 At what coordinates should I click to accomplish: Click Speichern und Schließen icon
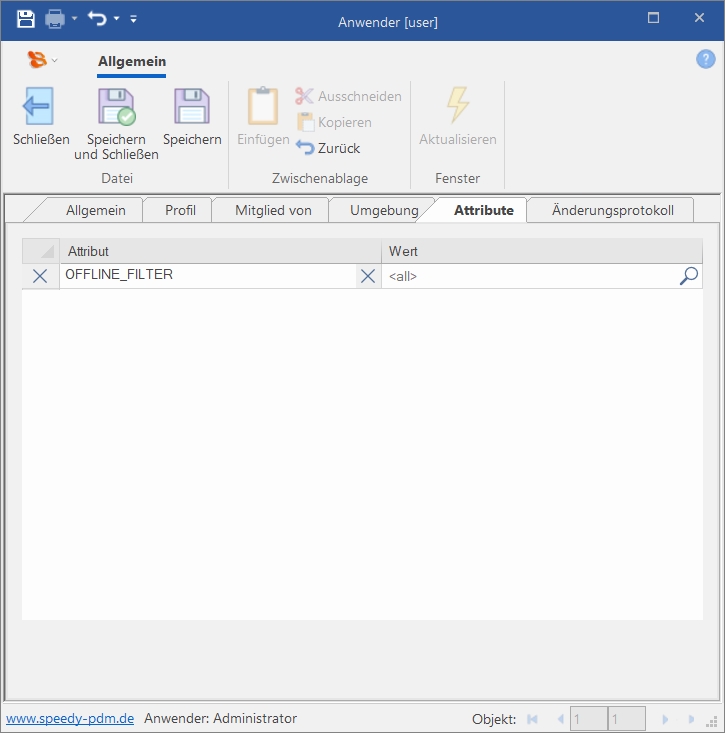tap(116, 106)
